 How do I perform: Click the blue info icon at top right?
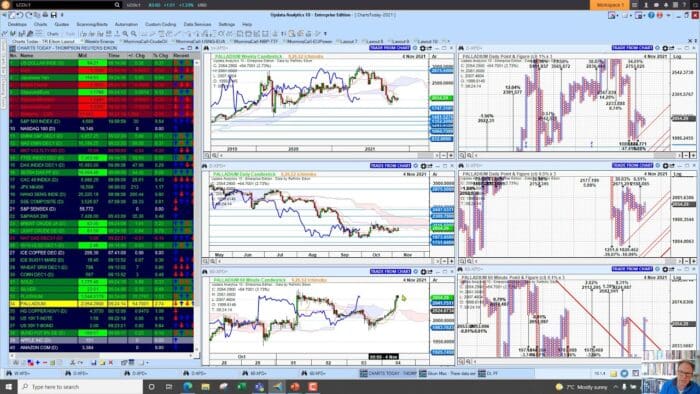(651, 15)
